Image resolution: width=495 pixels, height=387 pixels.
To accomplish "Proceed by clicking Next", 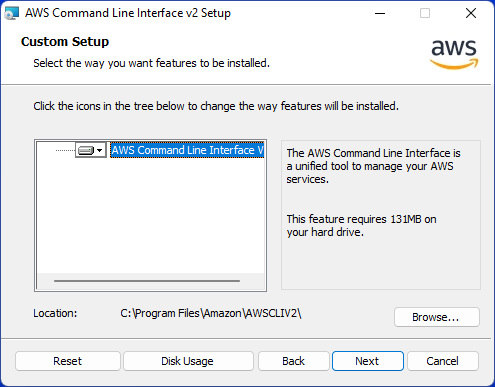I will pos(368,361).
